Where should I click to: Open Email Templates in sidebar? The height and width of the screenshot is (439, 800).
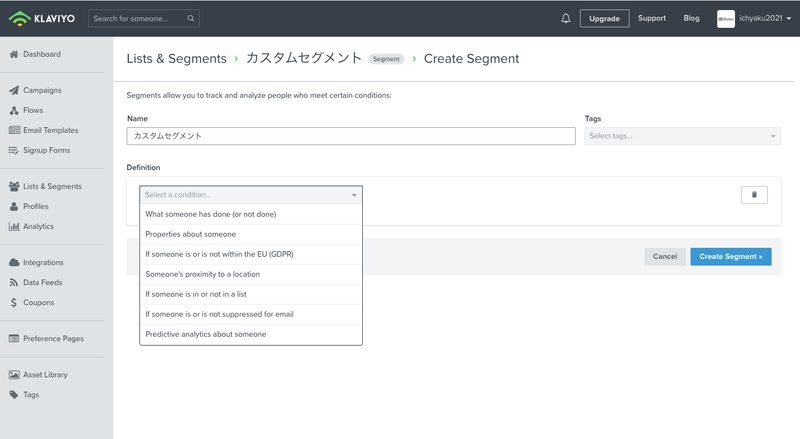tap(51, 130)
